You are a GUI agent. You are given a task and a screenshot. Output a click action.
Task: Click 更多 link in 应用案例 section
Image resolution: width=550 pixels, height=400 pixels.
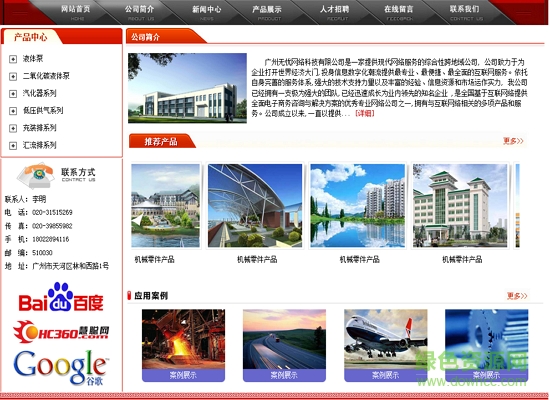click(x=517, y=296)
